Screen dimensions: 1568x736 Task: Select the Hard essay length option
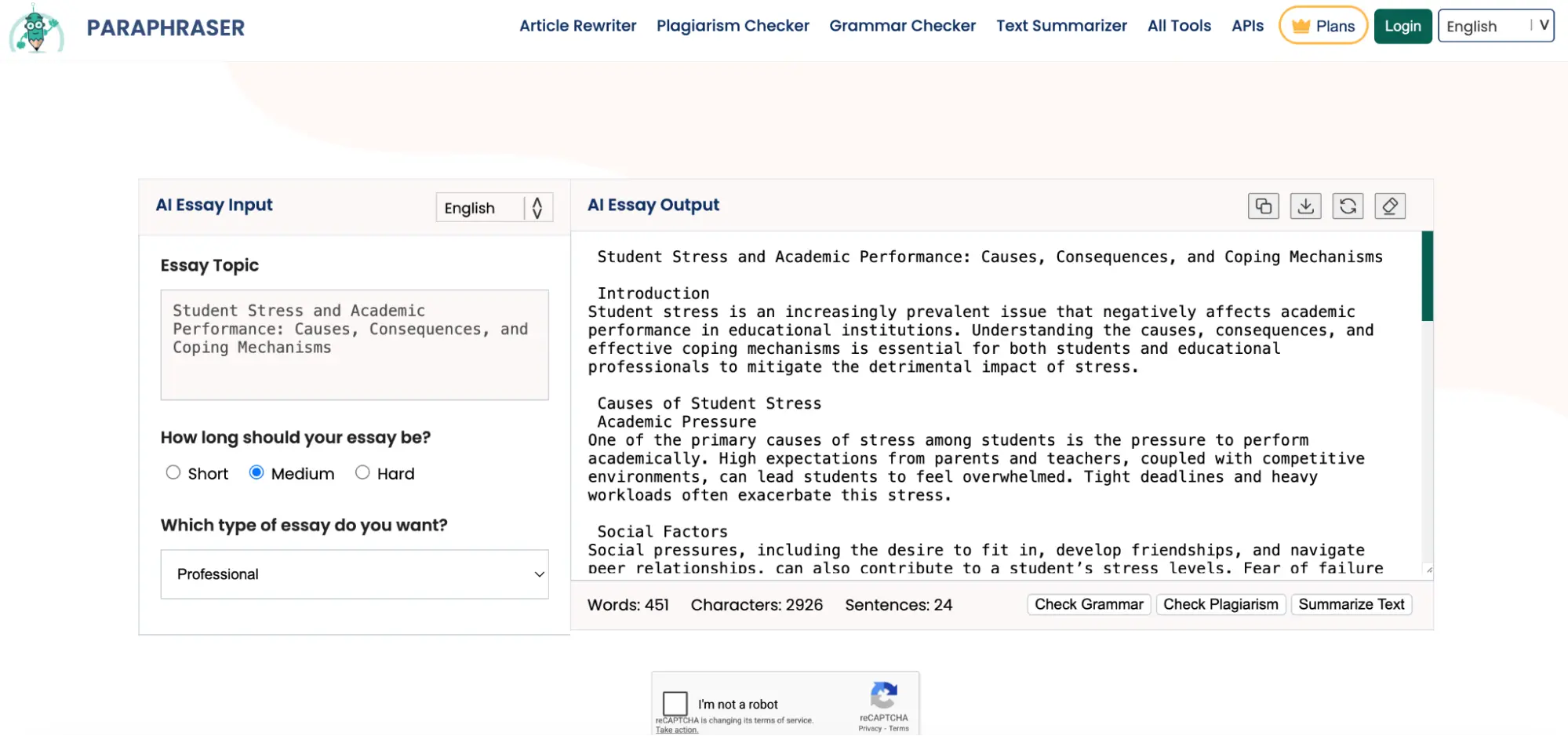[362, 472]
